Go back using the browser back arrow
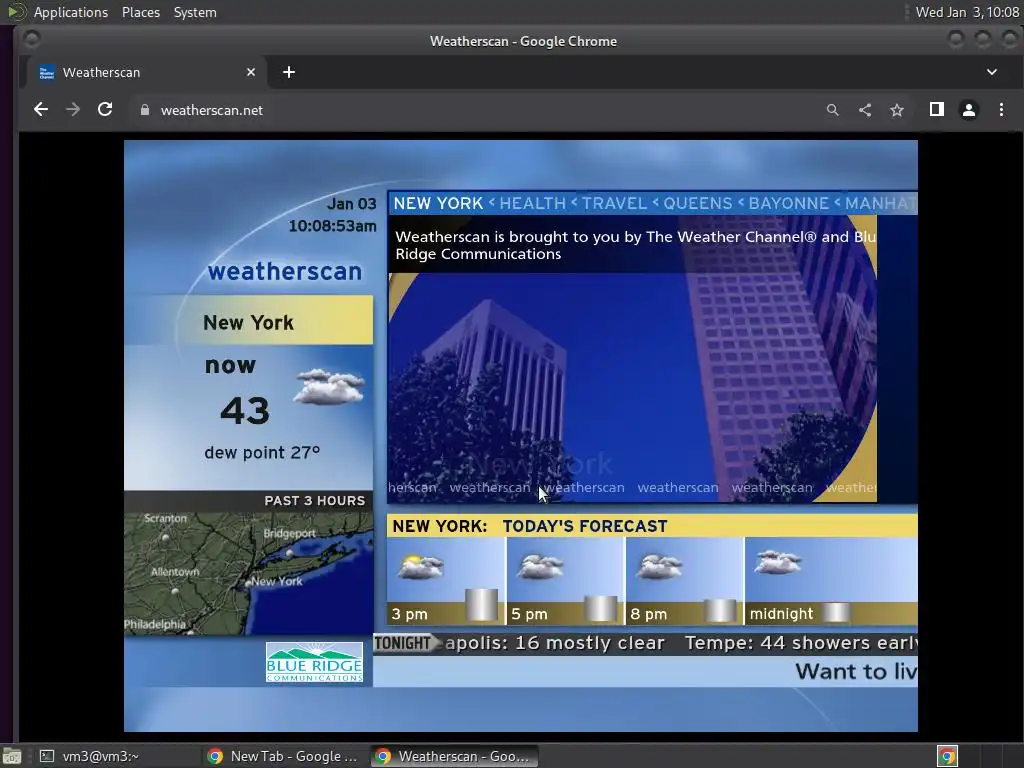 point(40,110)
